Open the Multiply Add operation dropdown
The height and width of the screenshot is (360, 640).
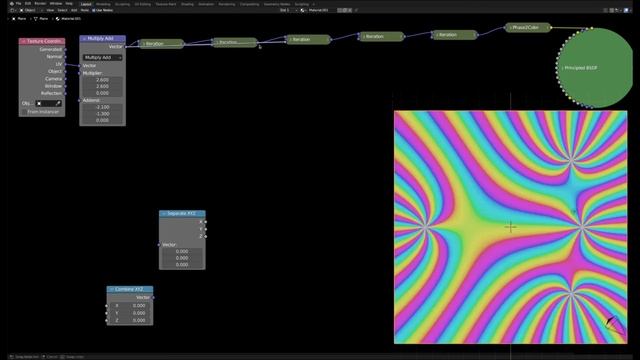[x=102, y=58]
